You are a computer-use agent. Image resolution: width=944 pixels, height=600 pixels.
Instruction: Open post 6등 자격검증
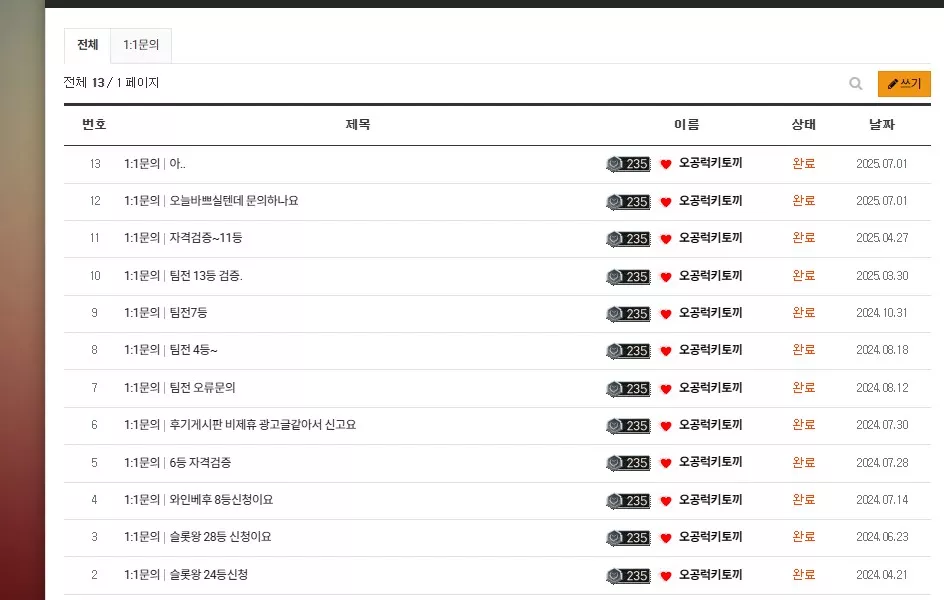coord(200,462)
